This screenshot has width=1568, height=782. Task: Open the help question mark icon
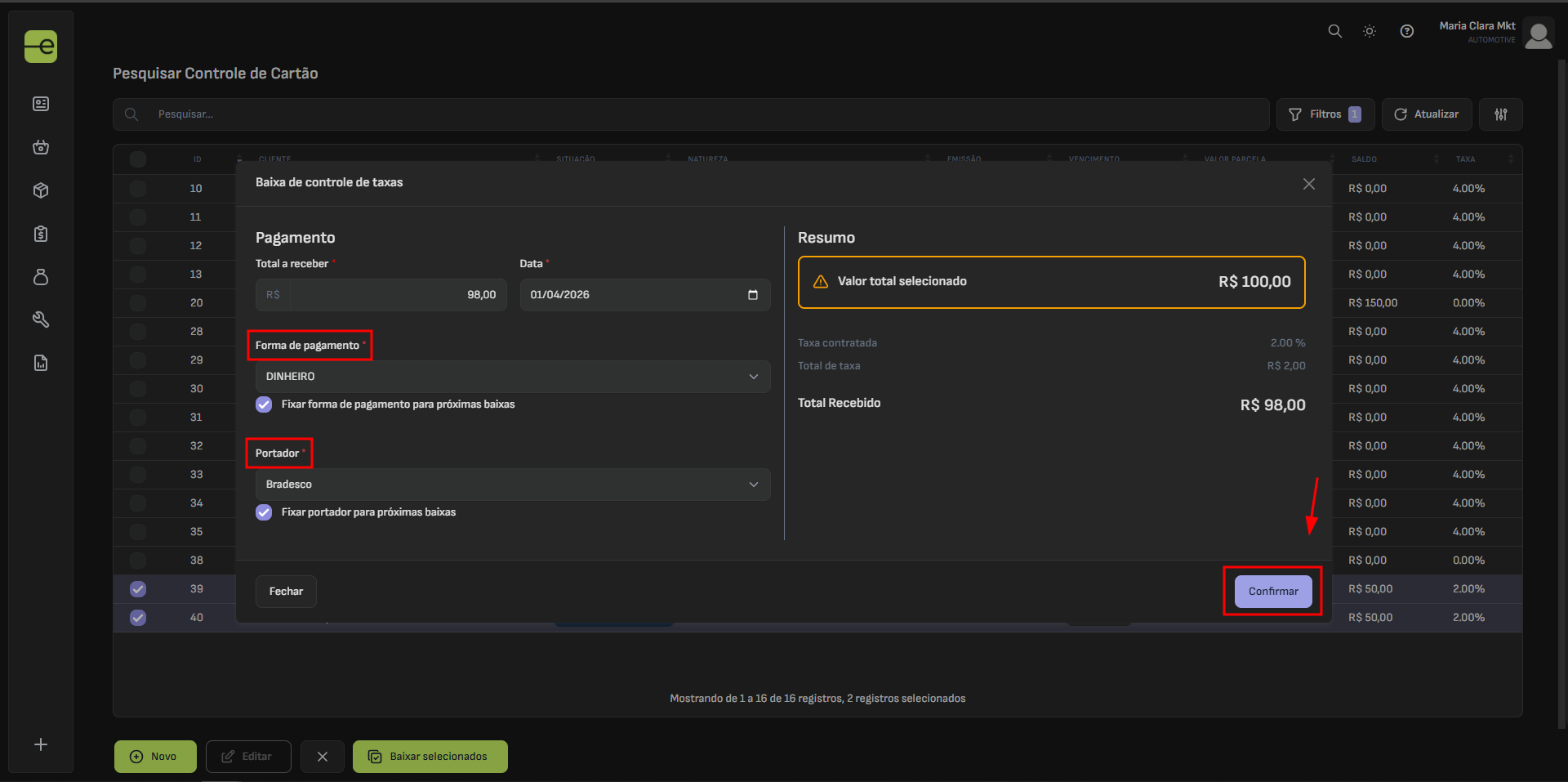coord(1406,31)
